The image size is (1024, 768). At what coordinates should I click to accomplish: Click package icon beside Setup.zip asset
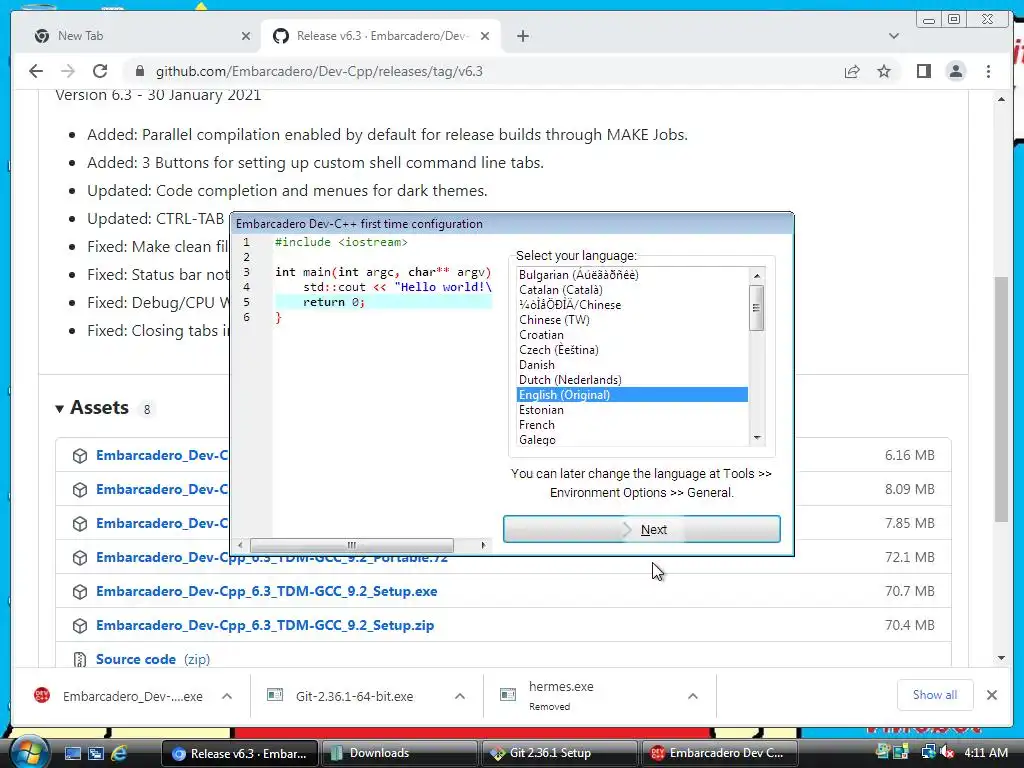80,626
